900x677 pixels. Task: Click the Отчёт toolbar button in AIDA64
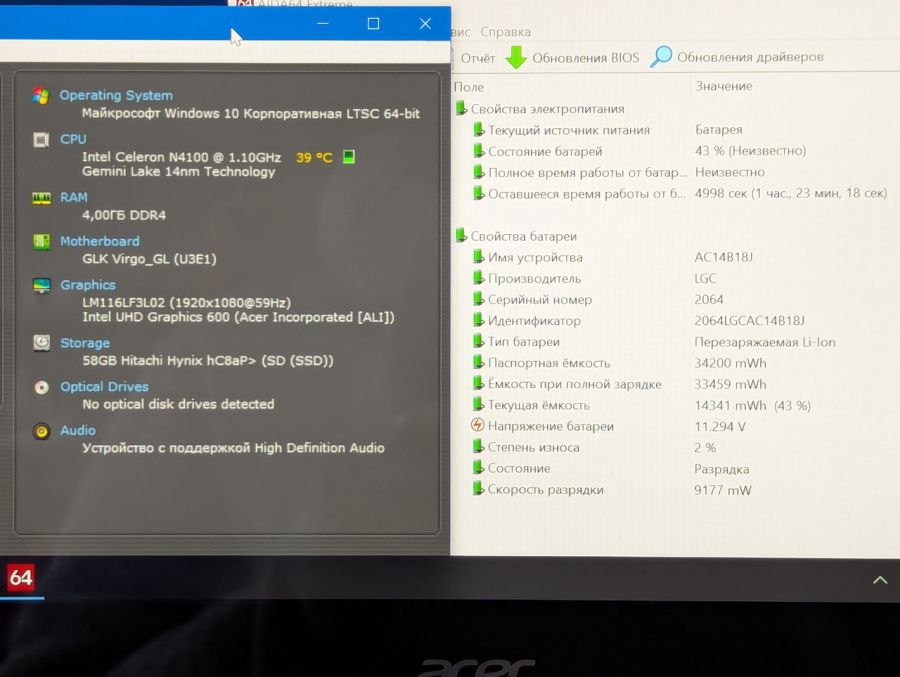(478, 58)
